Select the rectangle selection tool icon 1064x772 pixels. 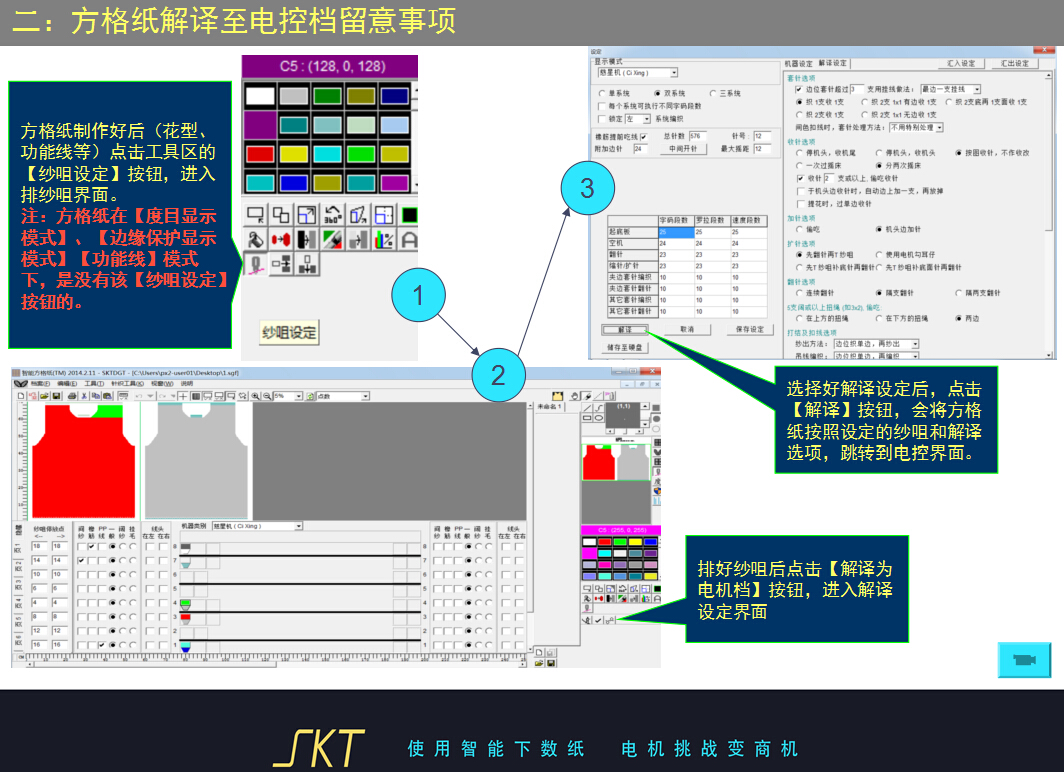click(256, 214)
